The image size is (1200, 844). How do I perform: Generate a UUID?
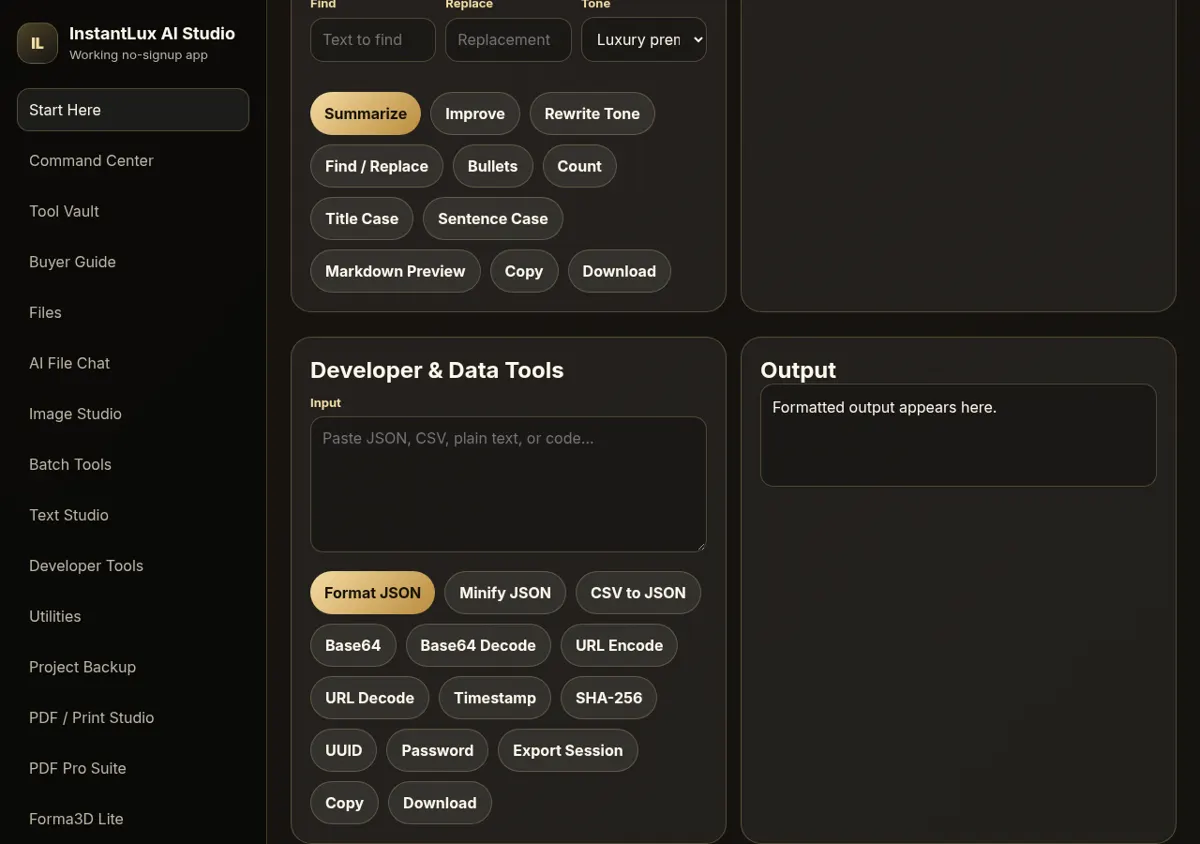coord(343,750)
